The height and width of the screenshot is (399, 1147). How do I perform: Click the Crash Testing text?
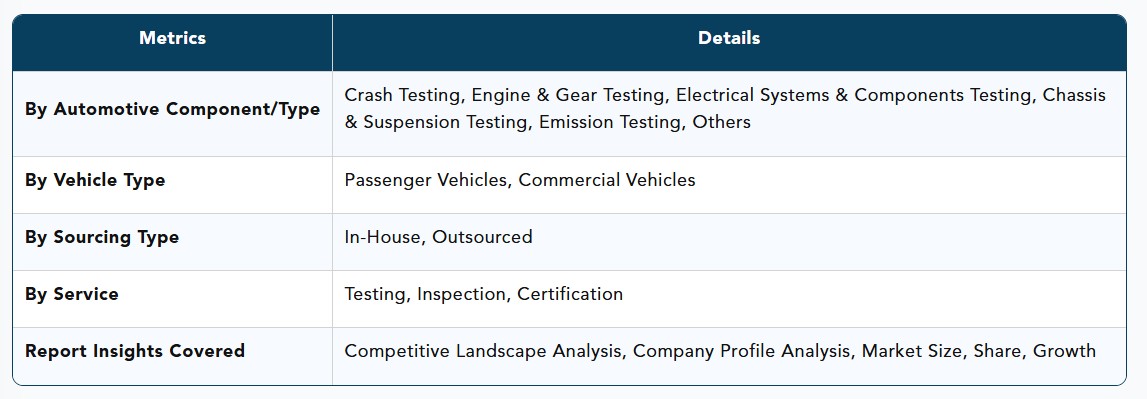pos(403,96)
